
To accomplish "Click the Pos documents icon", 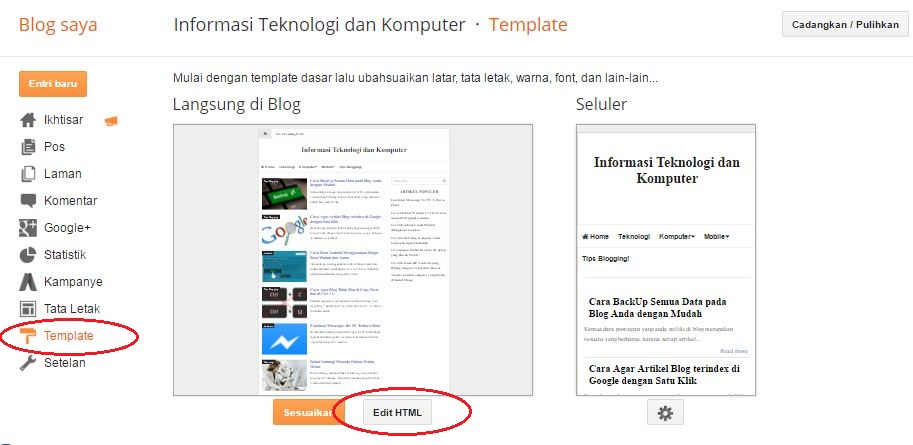I will point(28,147).
